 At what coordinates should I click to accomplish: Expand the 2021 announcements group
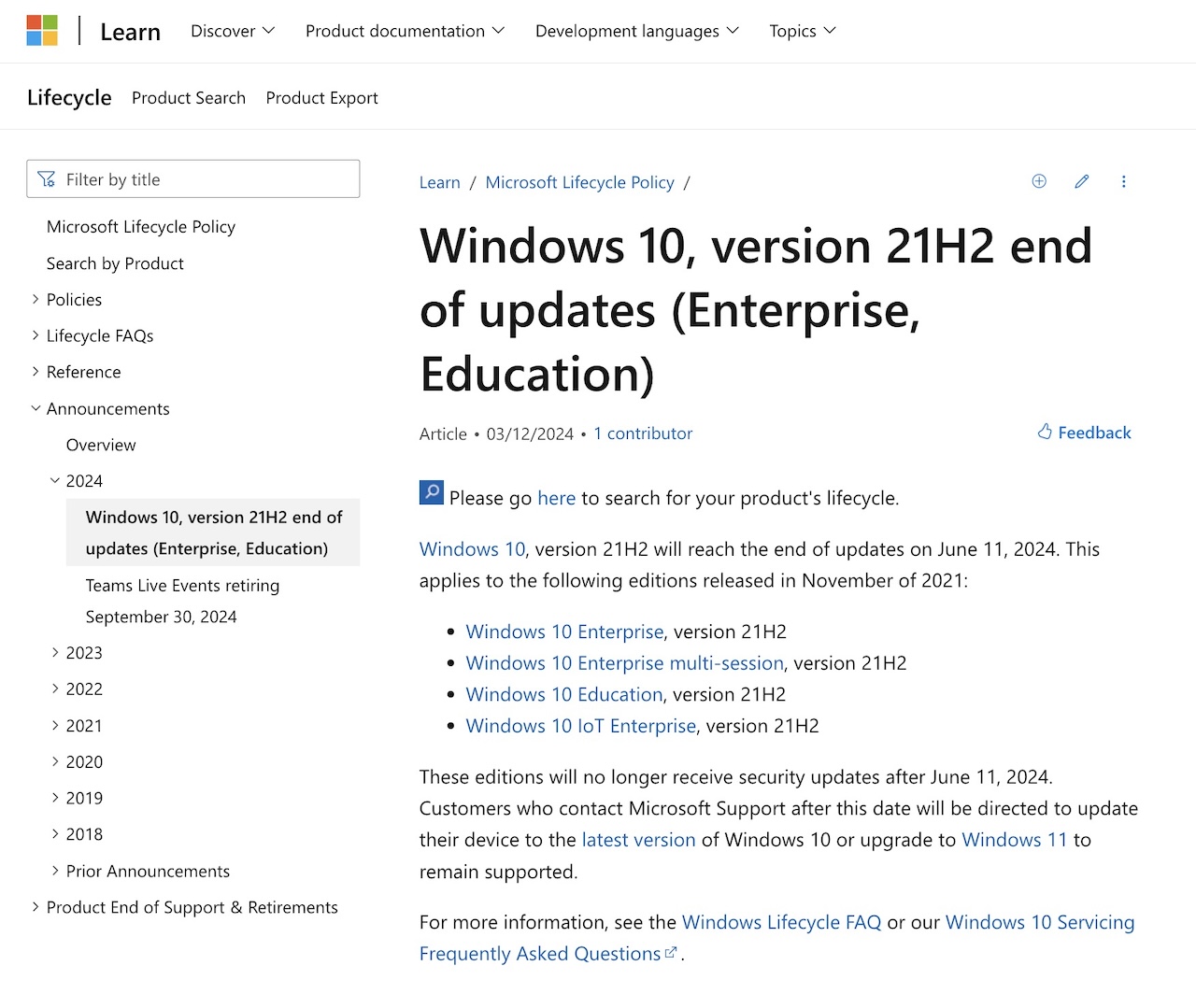click(x=55, y=725)
